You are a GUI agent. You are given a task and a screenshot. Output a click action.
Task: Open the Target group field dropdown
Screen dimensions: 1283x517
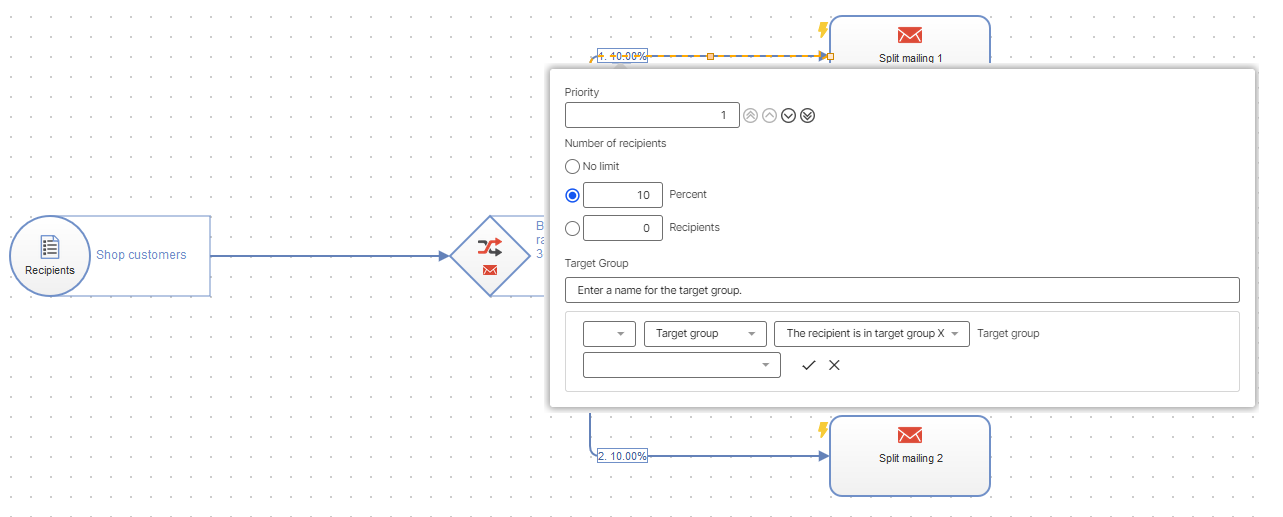point(705,334)
